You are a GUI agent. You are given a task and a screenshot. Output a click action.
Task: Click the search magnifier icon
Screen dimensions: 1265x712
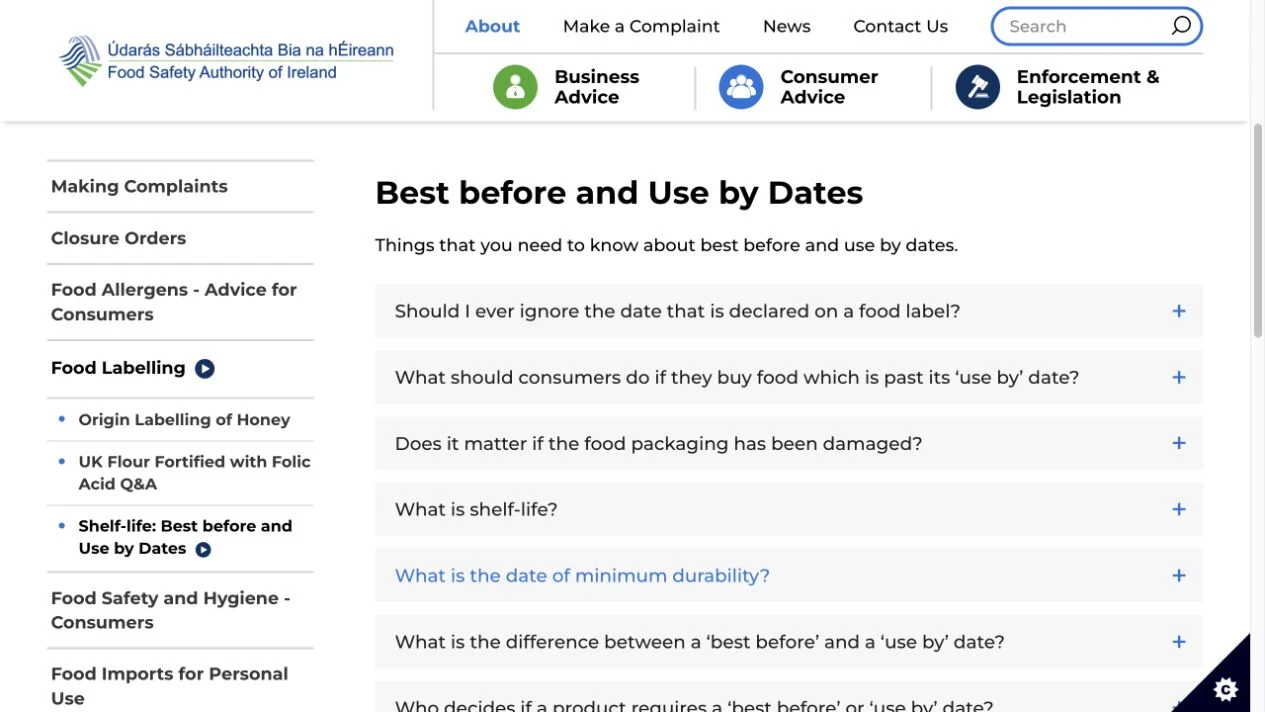pos(1181,26)
